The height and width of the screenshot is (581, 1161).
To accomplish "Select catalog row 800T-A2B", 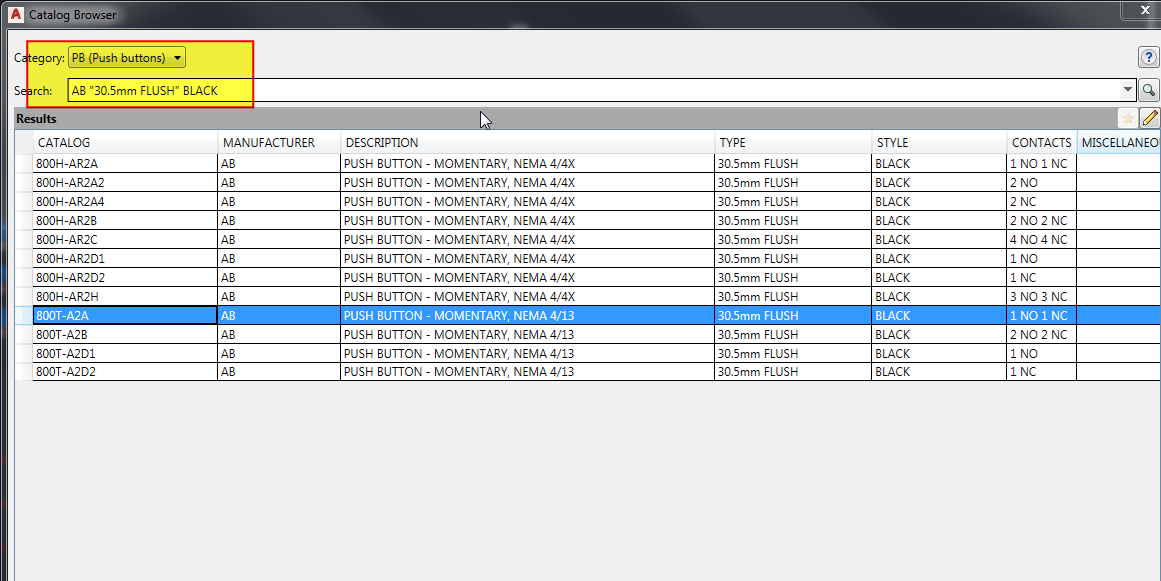I will point(588,335).
